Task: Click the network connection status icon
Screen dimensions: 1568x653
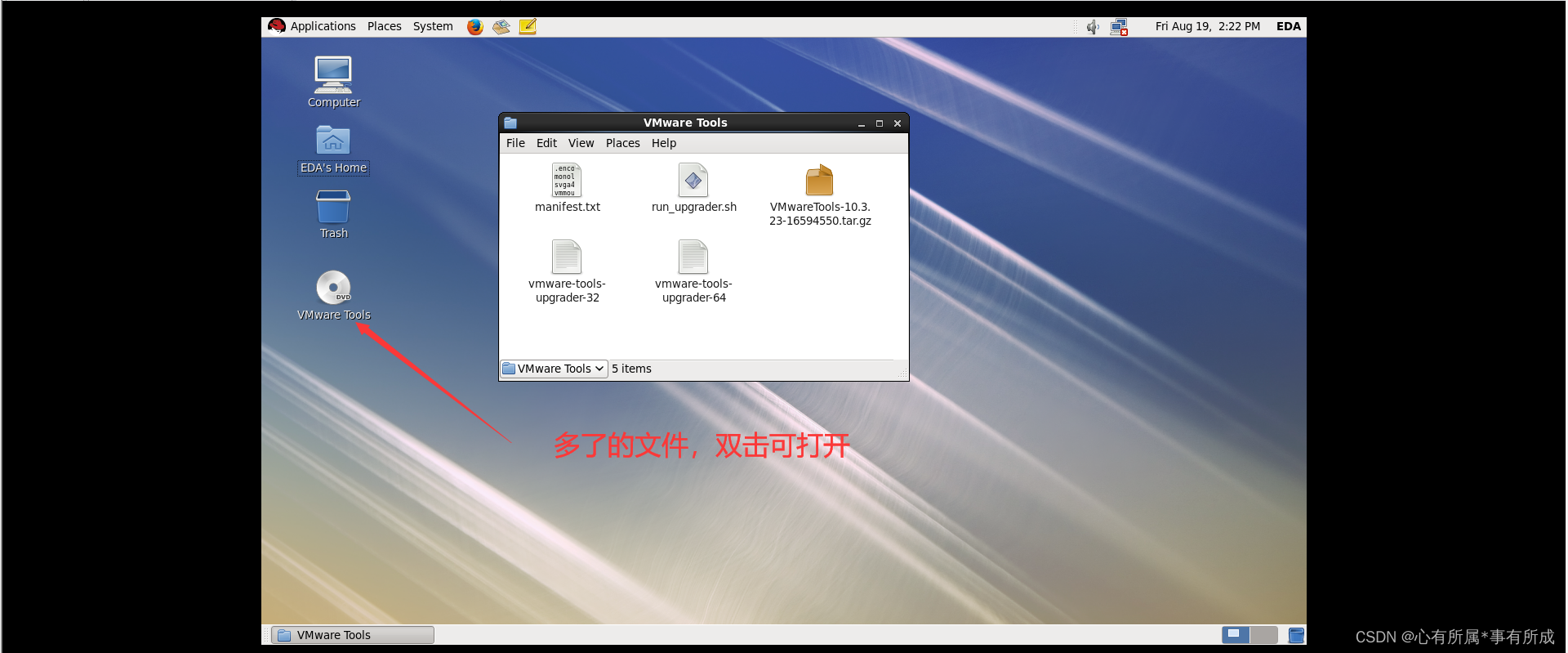Action: tap(1119, 27)
